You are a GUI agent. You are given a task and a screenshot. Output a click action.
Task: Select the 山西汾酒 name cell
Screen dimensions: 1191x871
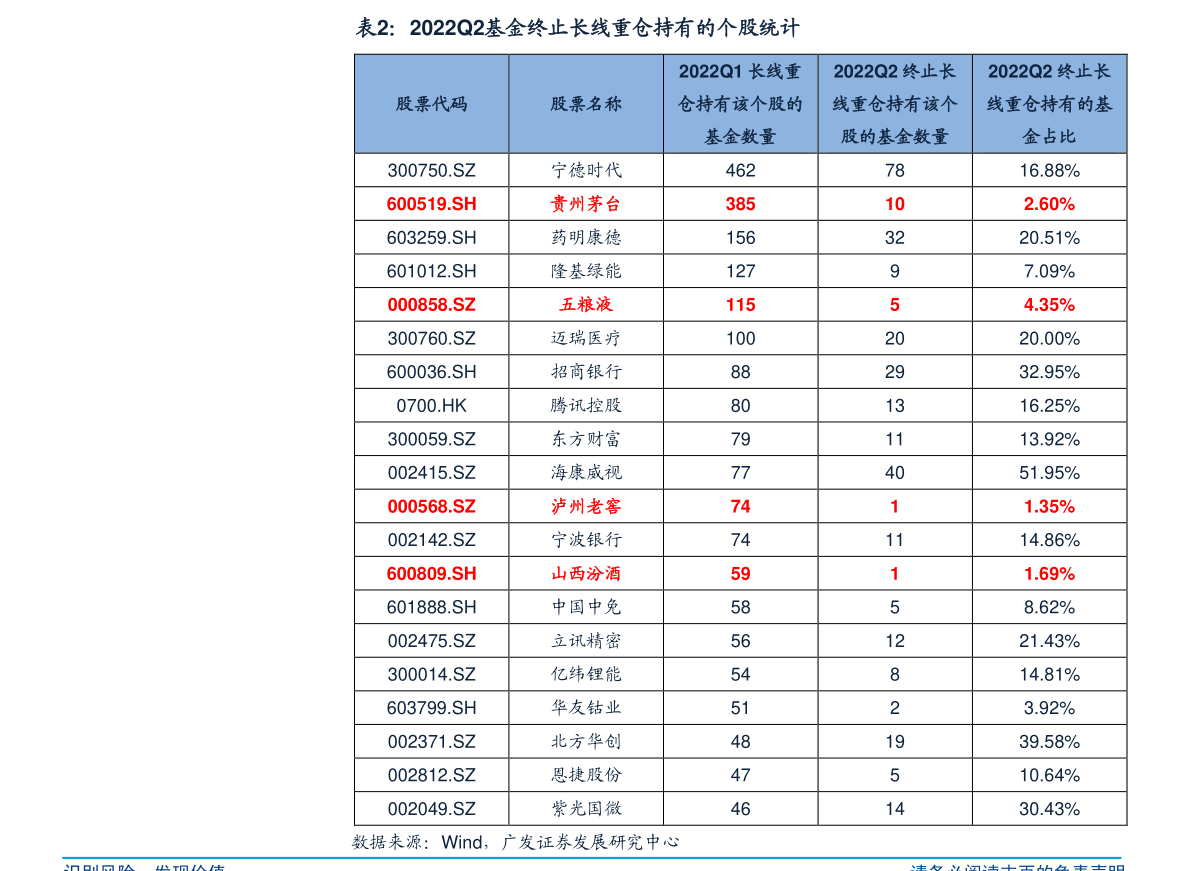(586, 573)
